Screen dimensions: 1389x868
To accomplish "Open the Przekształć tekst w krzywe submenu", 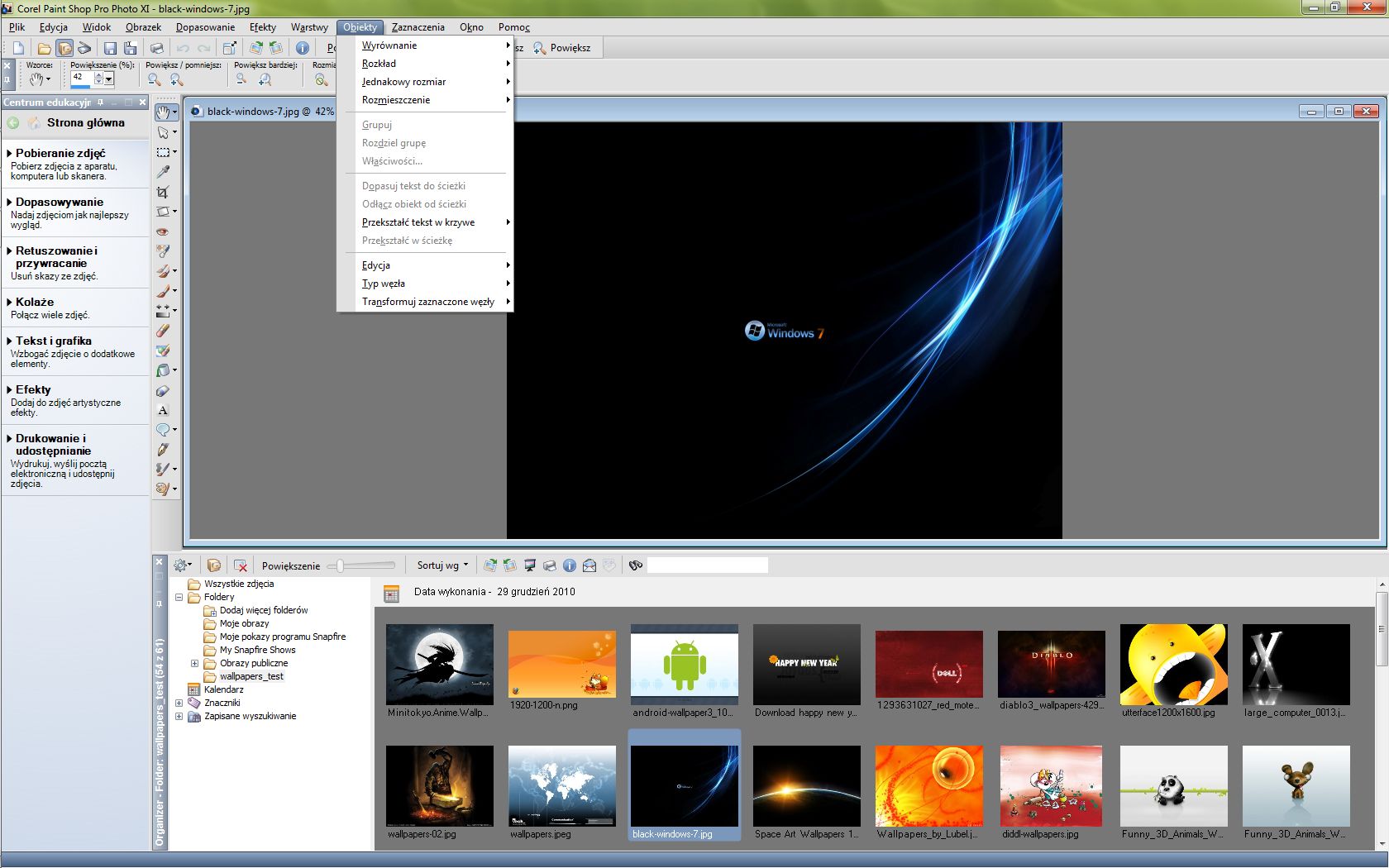I will [x=425, y=222].
